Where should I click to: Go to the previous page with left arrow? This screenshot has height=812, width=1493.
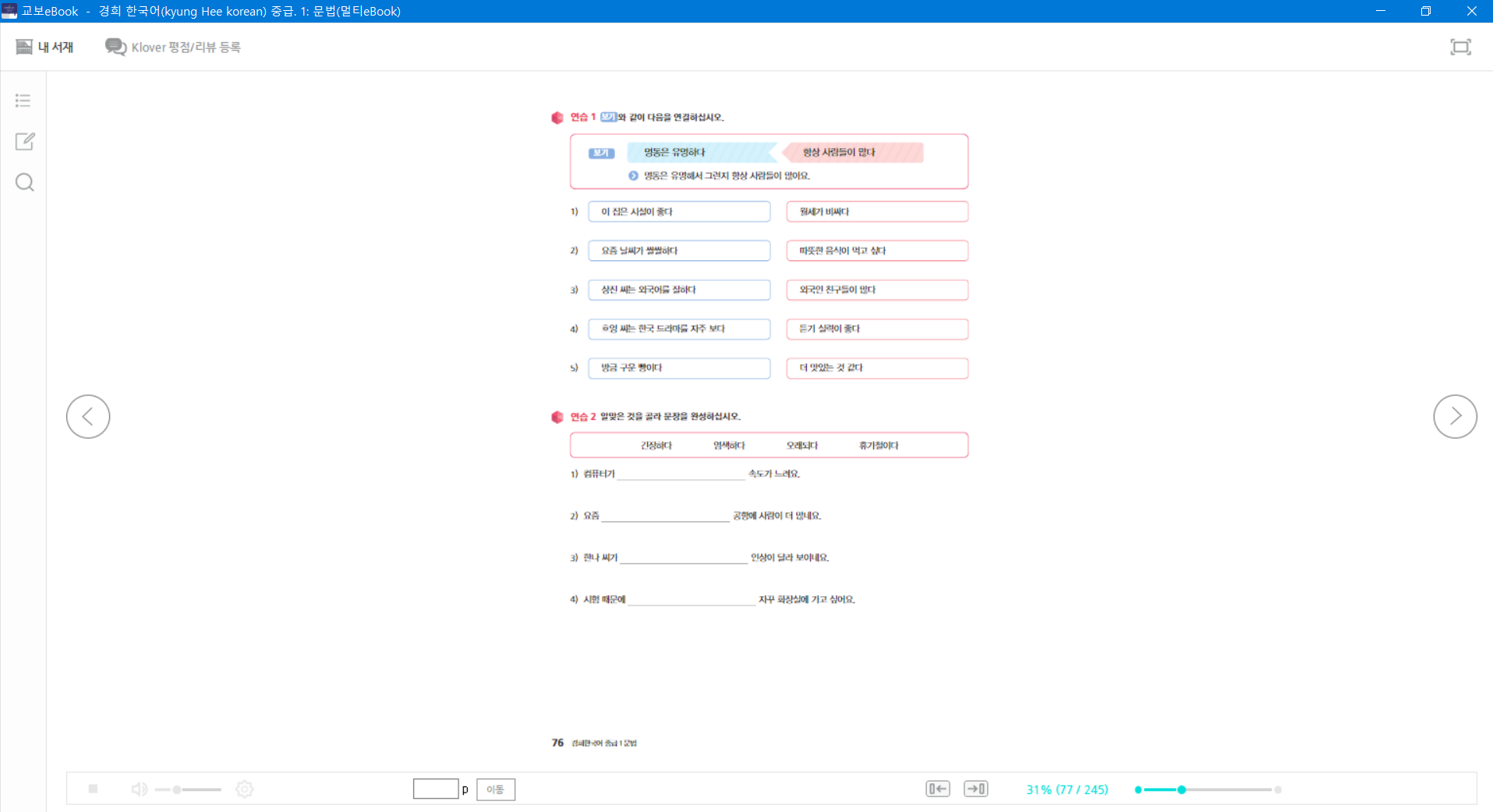click(x=88, y=416)
